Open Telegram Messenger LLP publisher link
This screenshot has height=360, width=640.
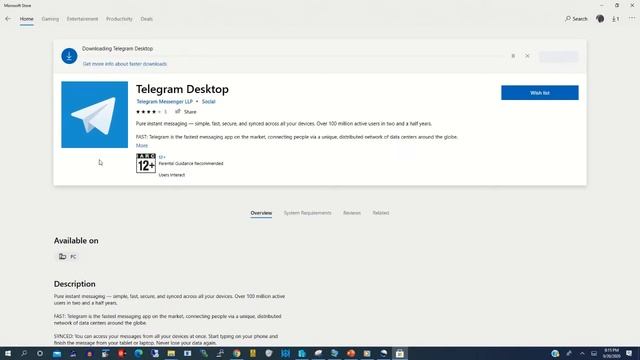[x=164, y=102]
